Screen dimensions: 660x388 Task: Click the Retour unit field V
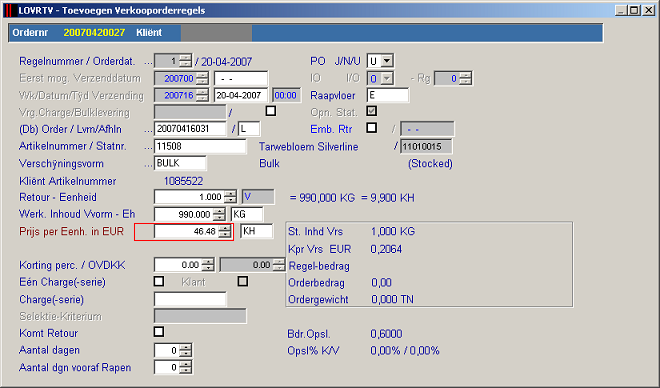258,197
